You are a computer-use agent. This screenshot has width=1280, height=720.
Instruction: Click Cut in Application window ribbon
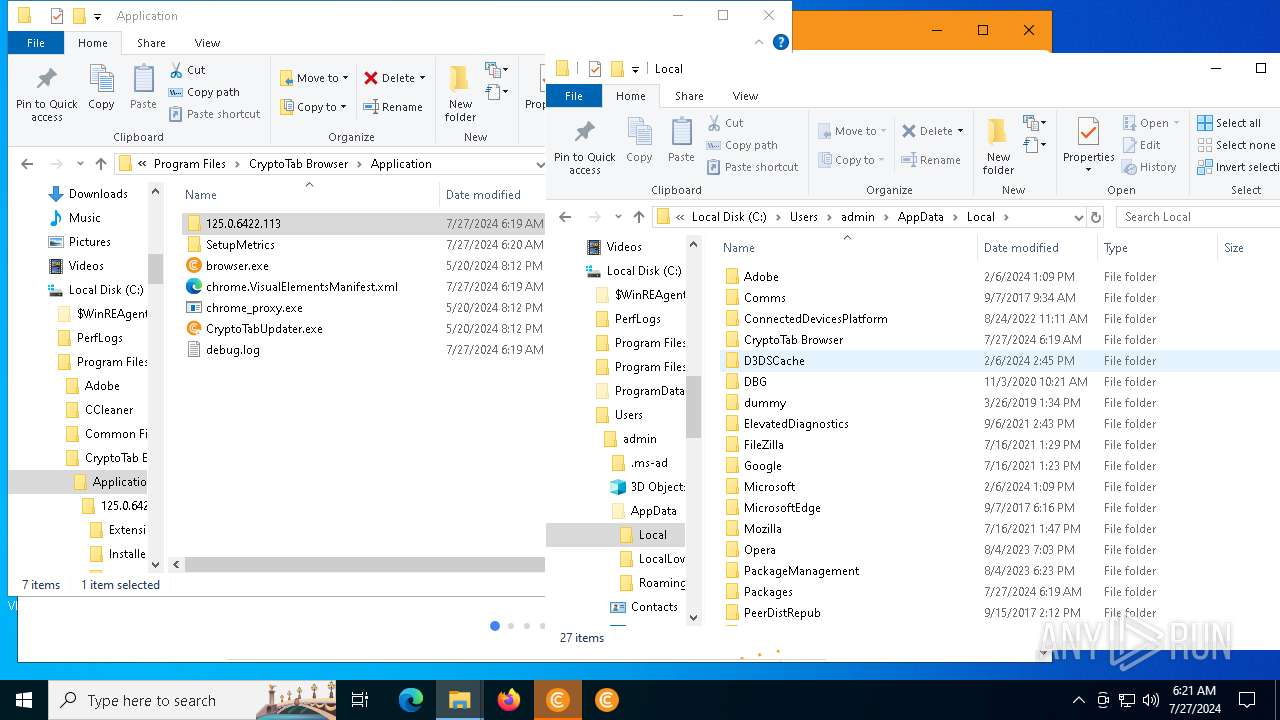pos(186,70)
